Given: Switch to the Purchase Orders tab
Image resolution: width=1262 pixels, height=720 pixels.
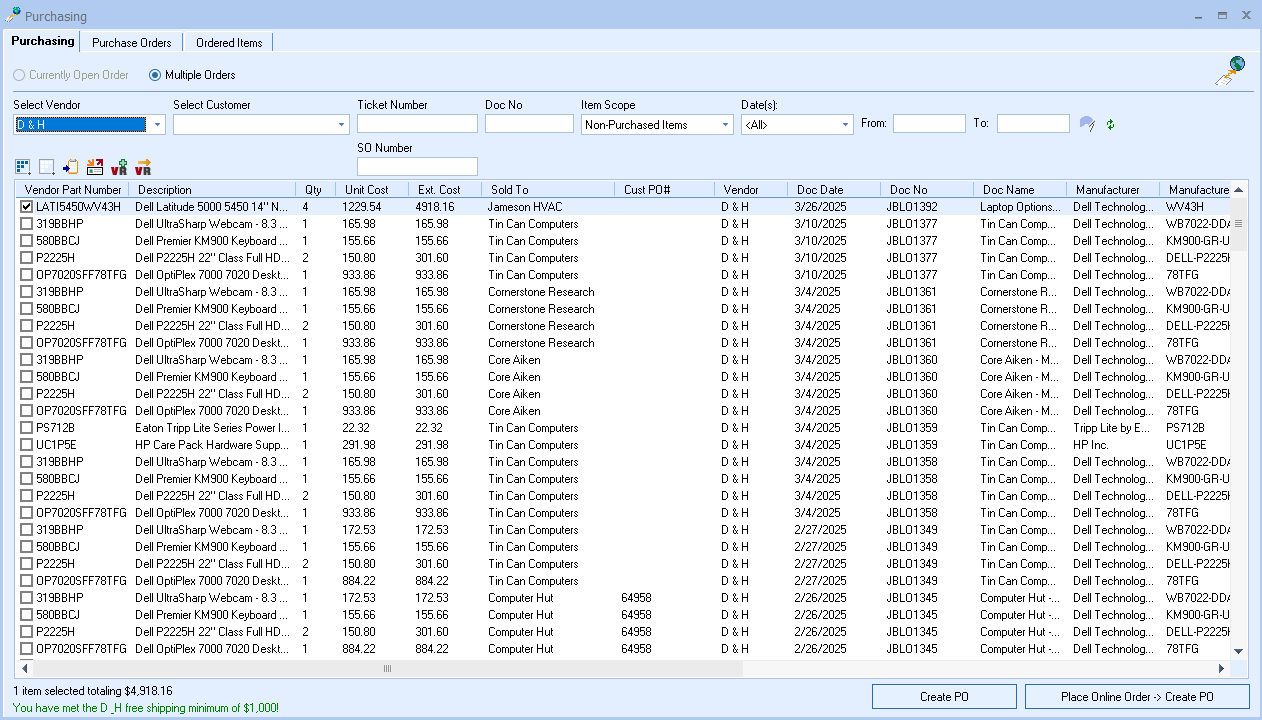Looking at the screenshot, I should (131, 43).
